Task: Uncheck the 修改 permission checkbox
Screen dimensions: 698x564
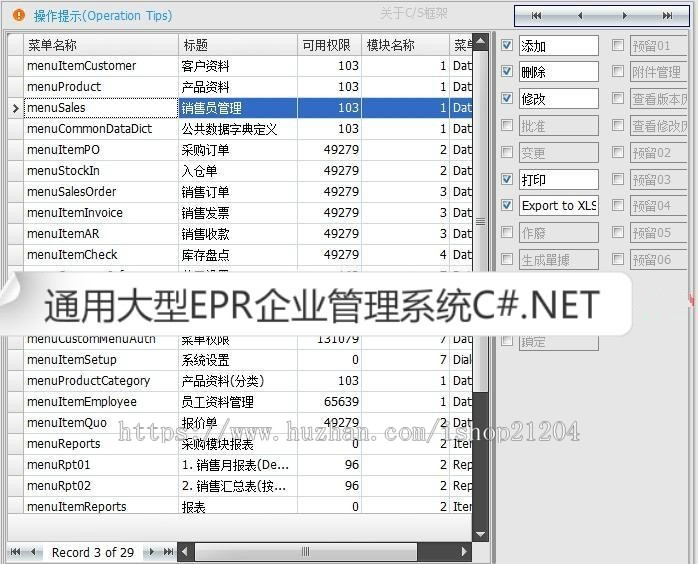Action: pyautogui.click(x=507, y=98)
